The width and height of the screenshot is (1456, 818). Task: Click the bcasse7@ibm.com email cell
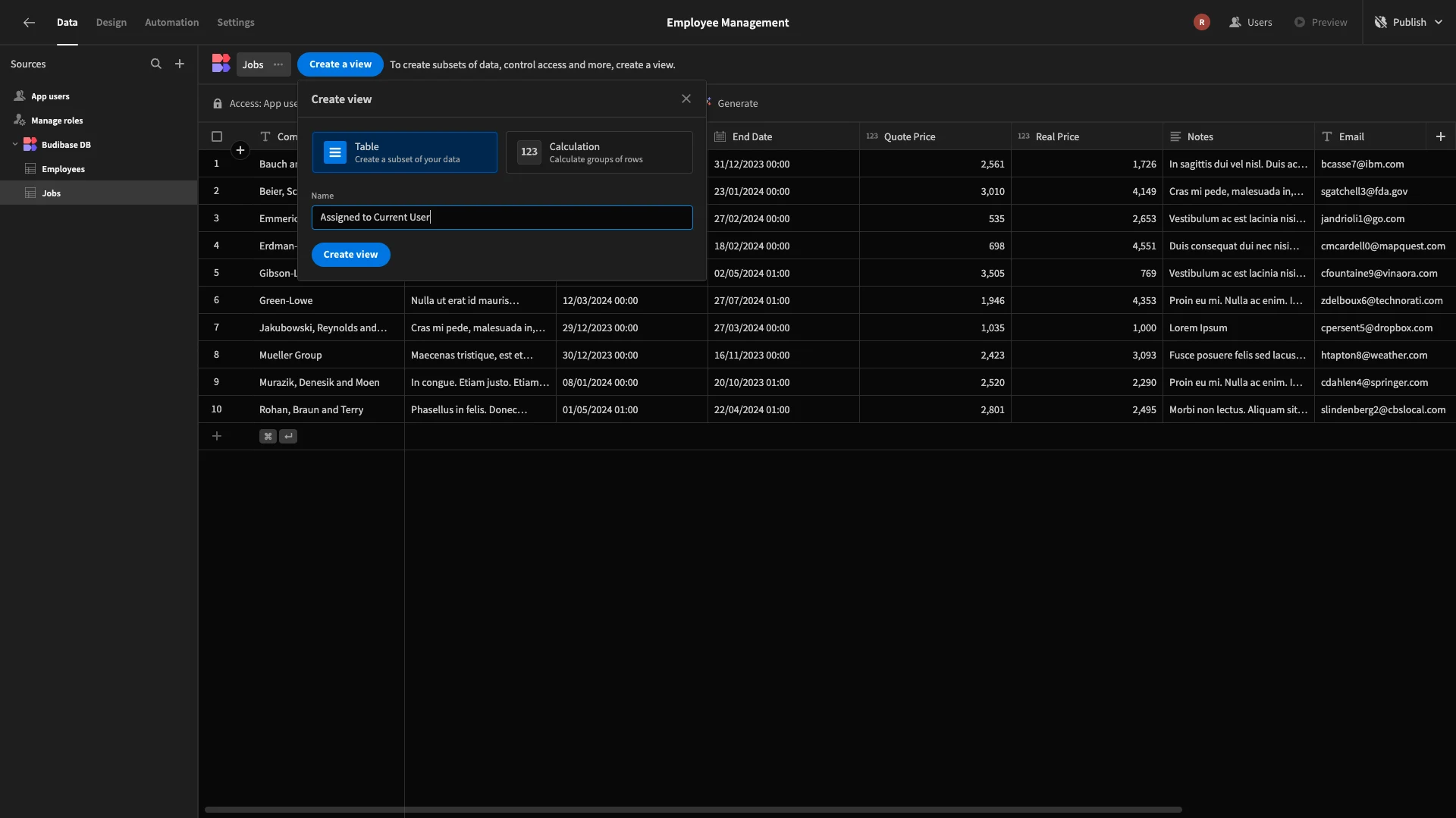[x=1385, y=165]
